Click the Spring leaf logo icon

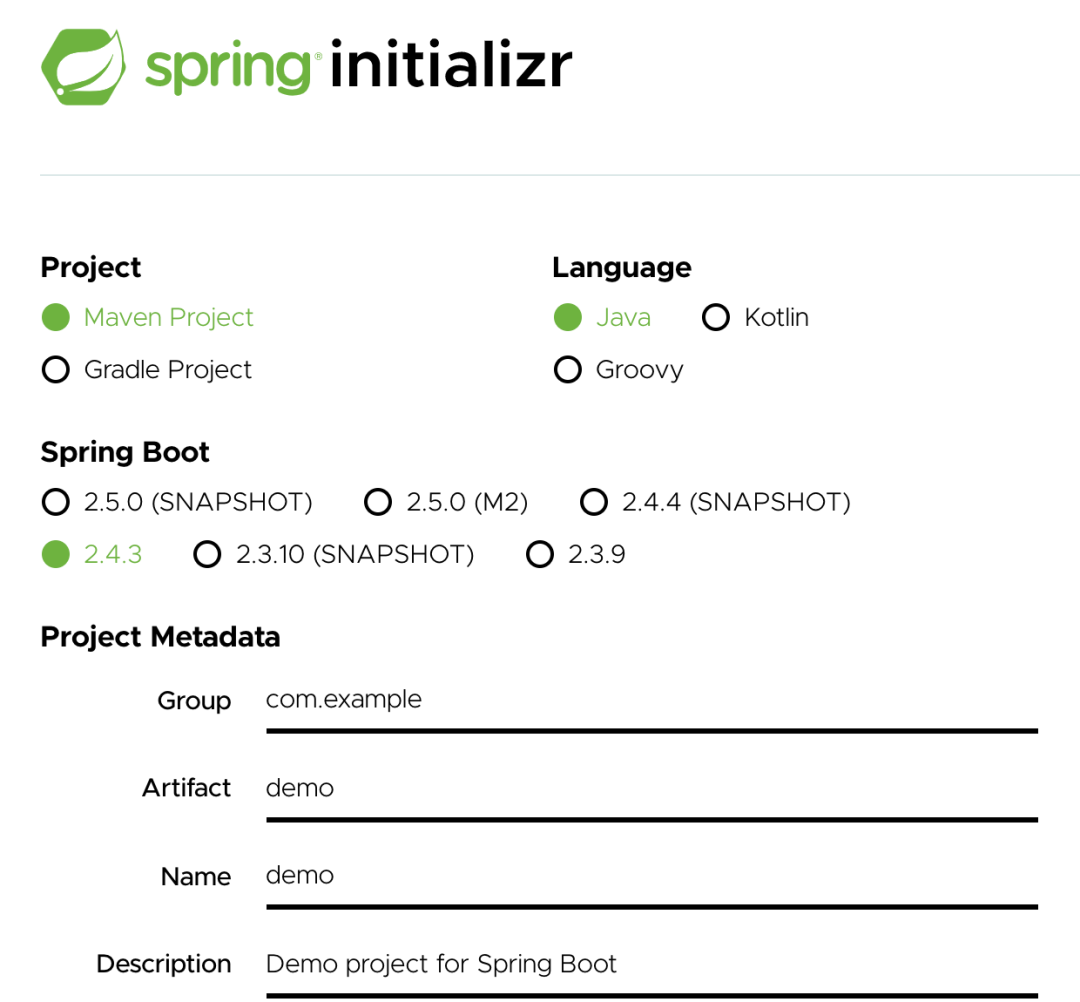pos(85,67)
